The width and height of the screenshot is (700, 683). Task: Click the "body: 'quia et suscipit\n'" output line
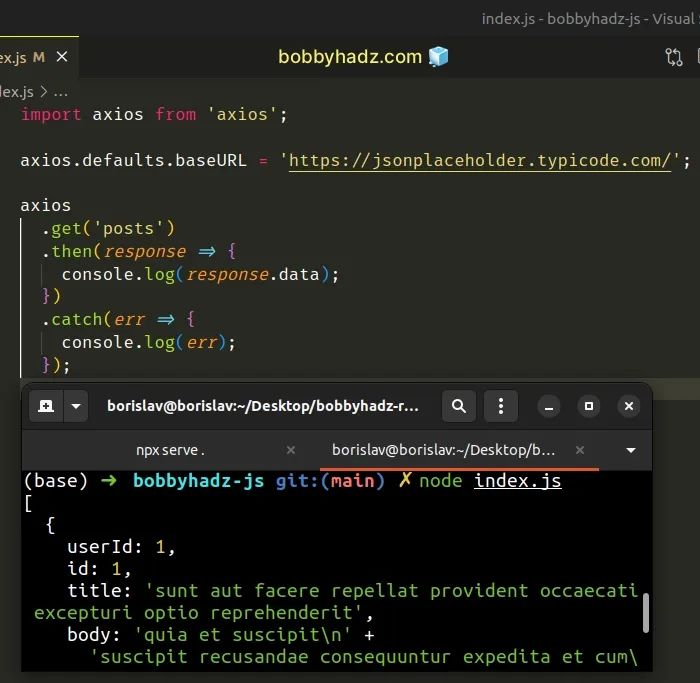click(x=221, y=635)
